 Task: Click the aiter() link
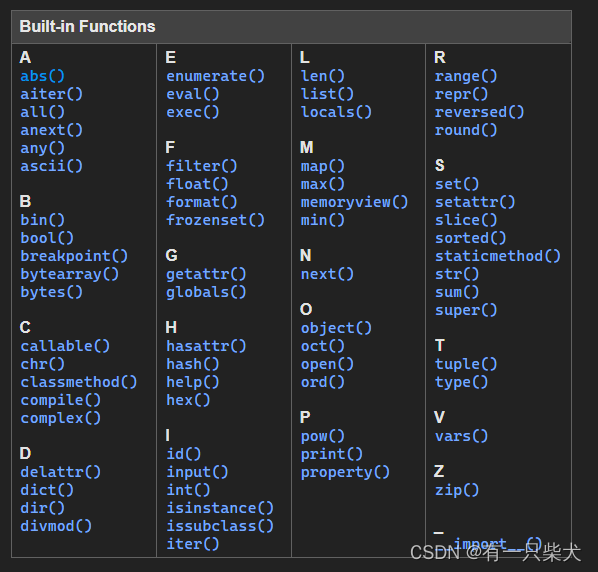[51, 94]
